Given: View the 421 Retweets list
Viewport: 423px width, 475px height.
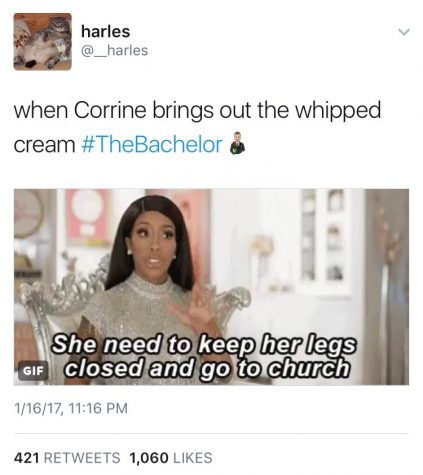Looking at the screenshot, I should point(67,458).
